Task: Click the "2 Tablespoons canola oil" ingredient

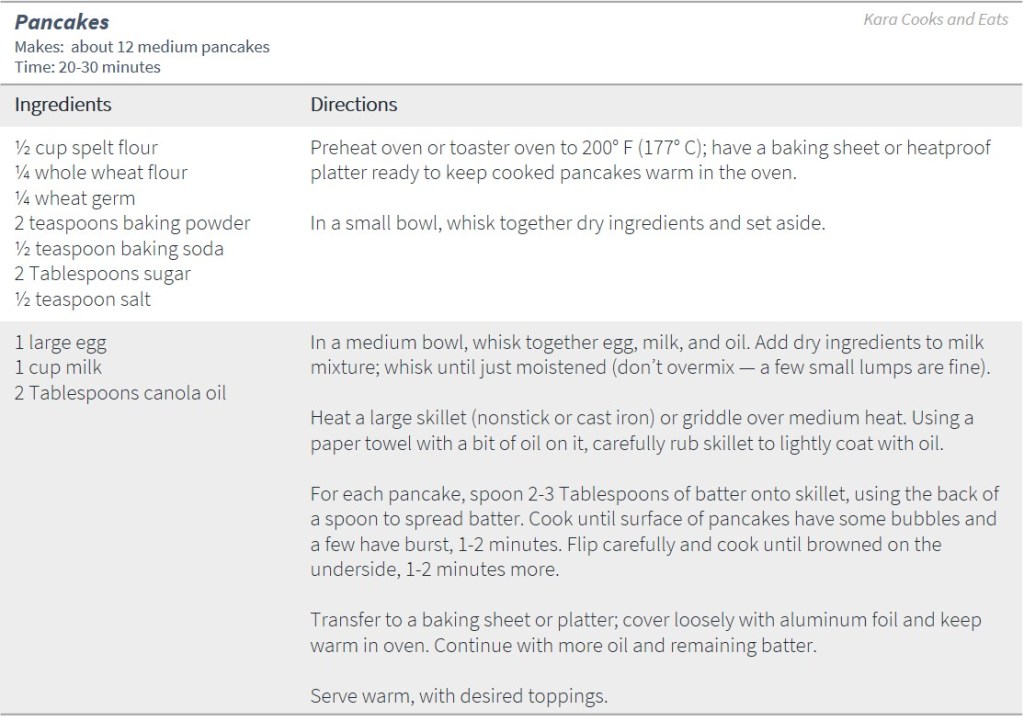Action: coord(120,393)
